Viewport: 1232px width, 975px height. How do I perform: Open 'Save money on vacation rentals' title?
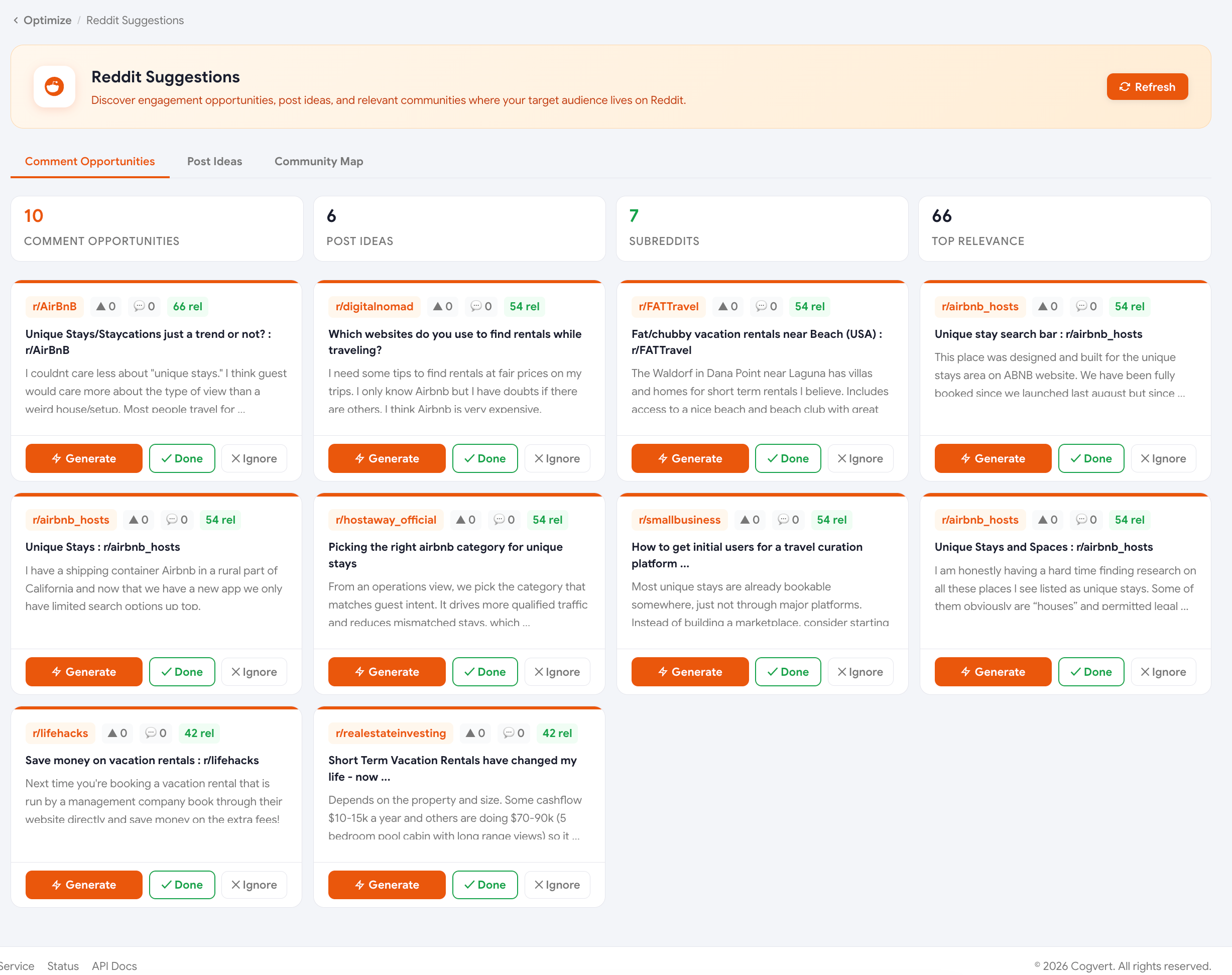coord(142,760)
